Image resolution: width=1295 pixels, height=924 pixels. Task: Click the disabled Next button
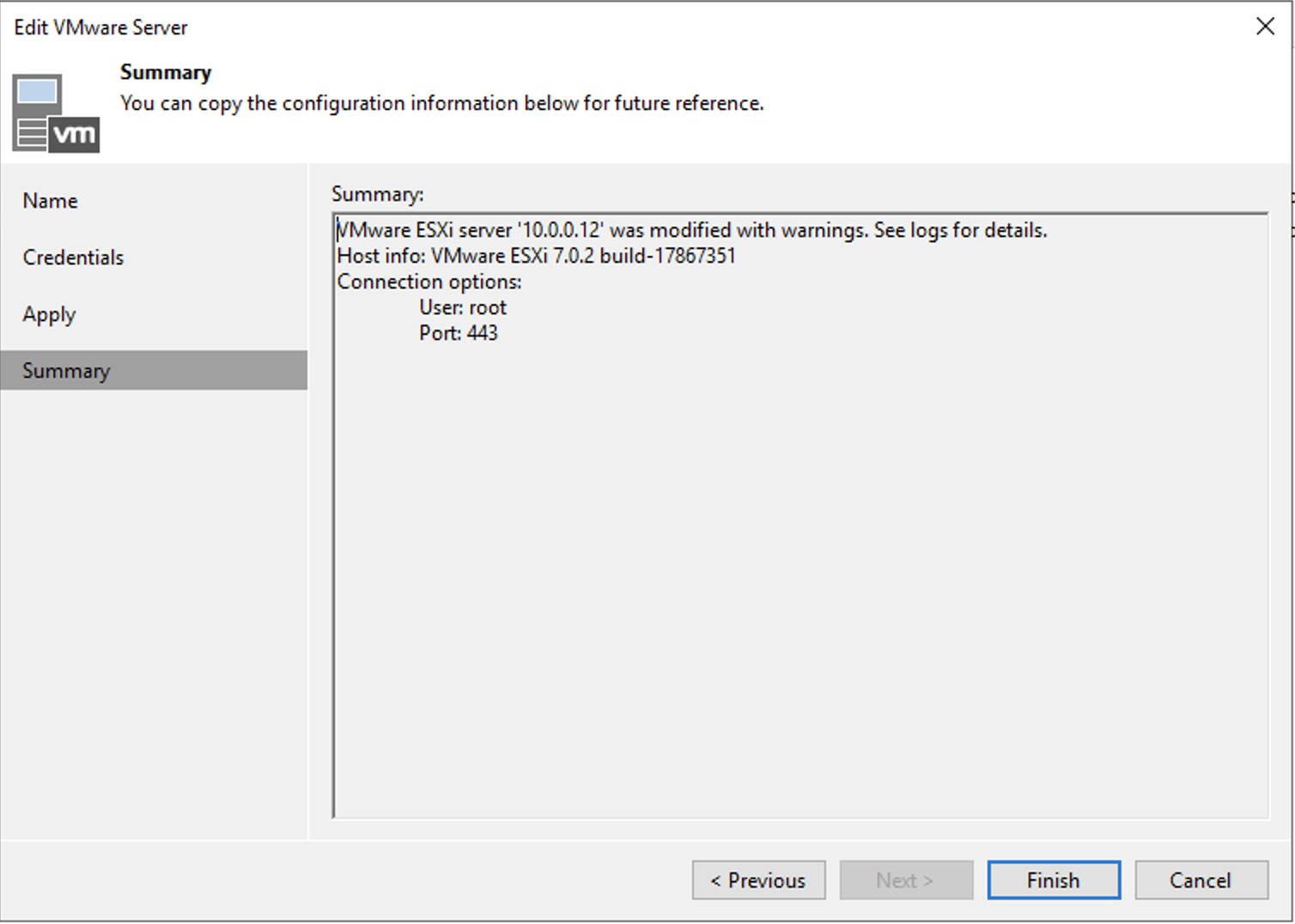point(906,880)
